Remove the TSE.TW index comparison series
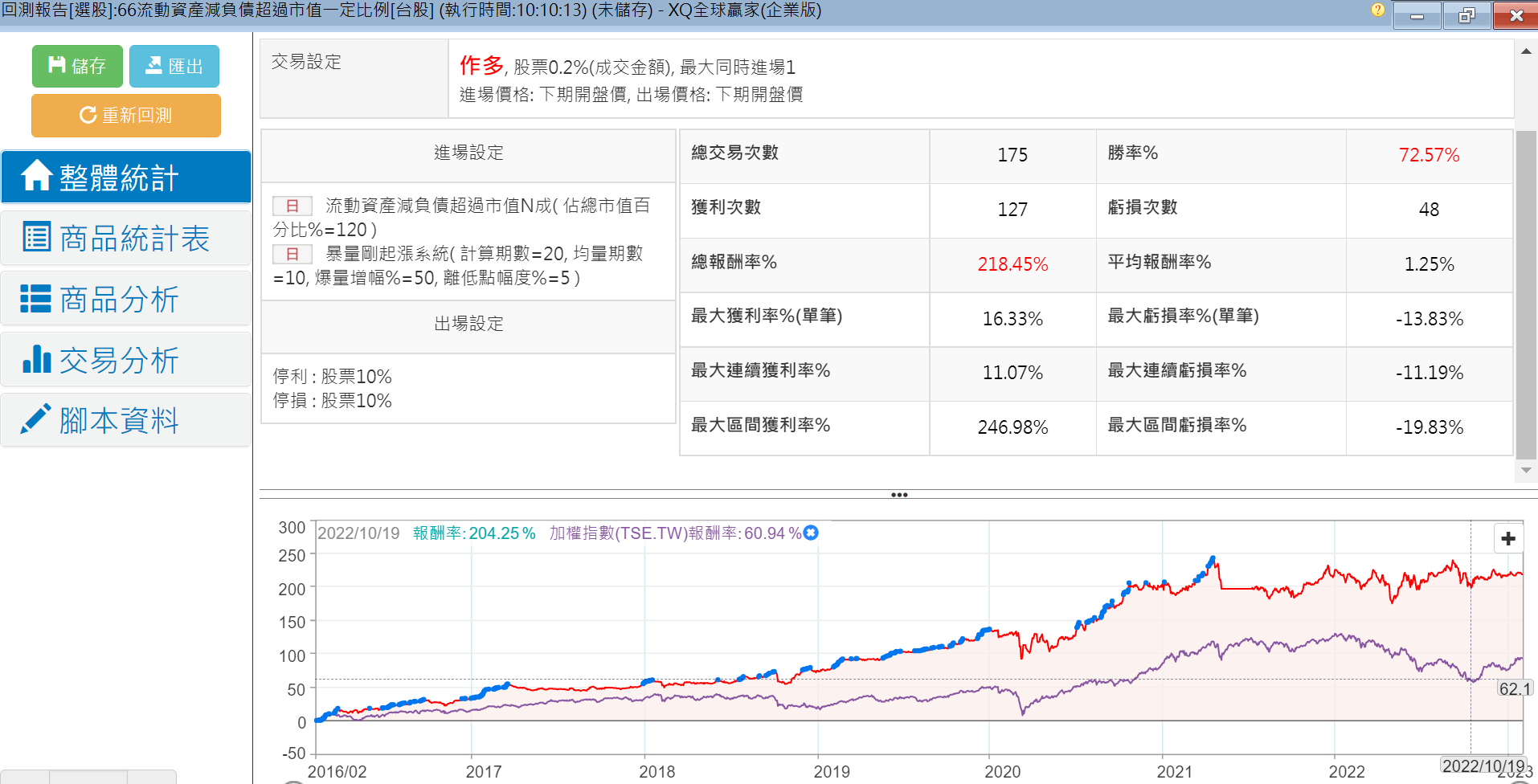This screenshot has height=784, width=1538. (811, 533)
